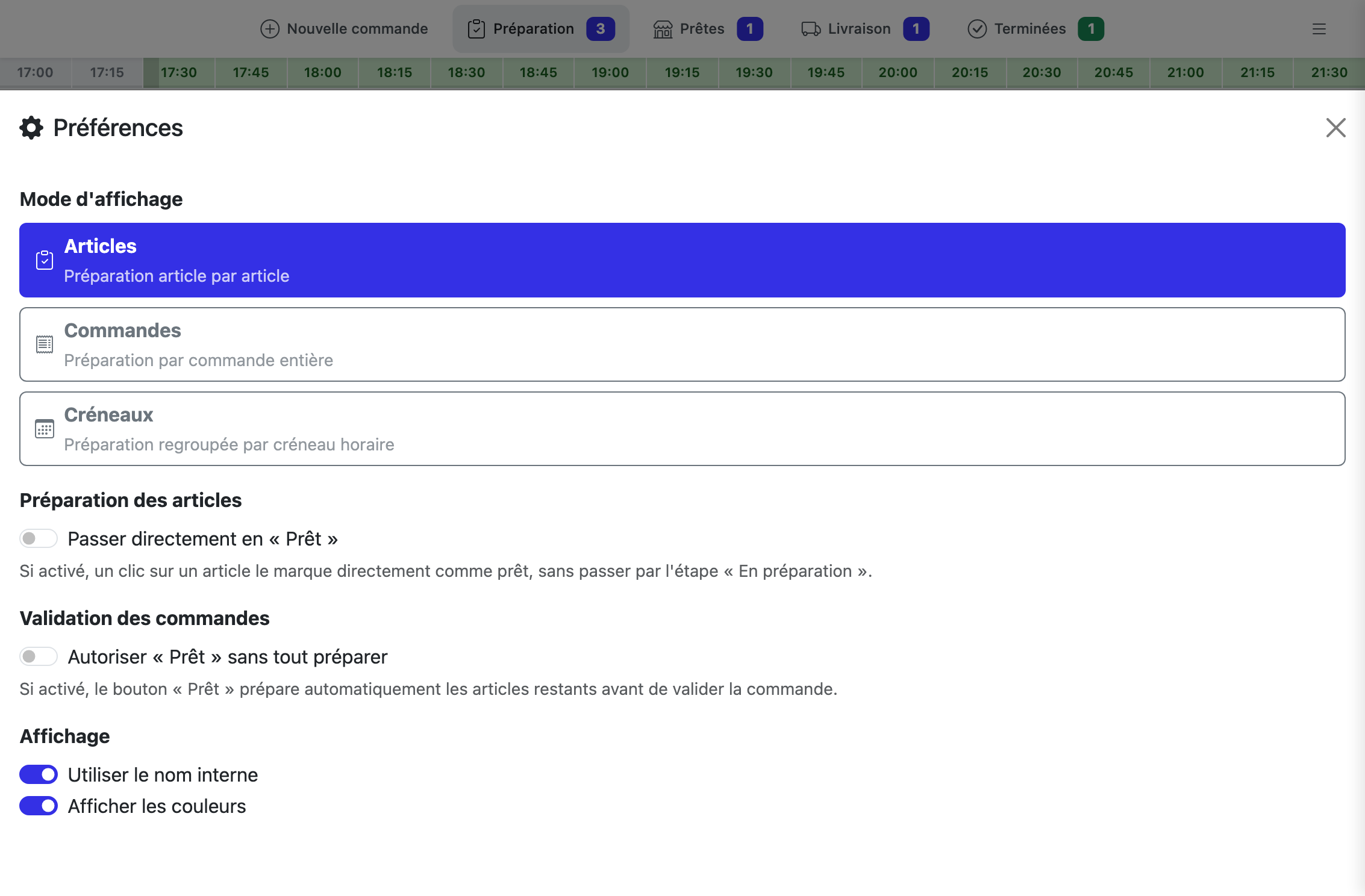Screen dimensions: 1365x896
Task: Click the Préférences gear icon
Action: point(31,128)
